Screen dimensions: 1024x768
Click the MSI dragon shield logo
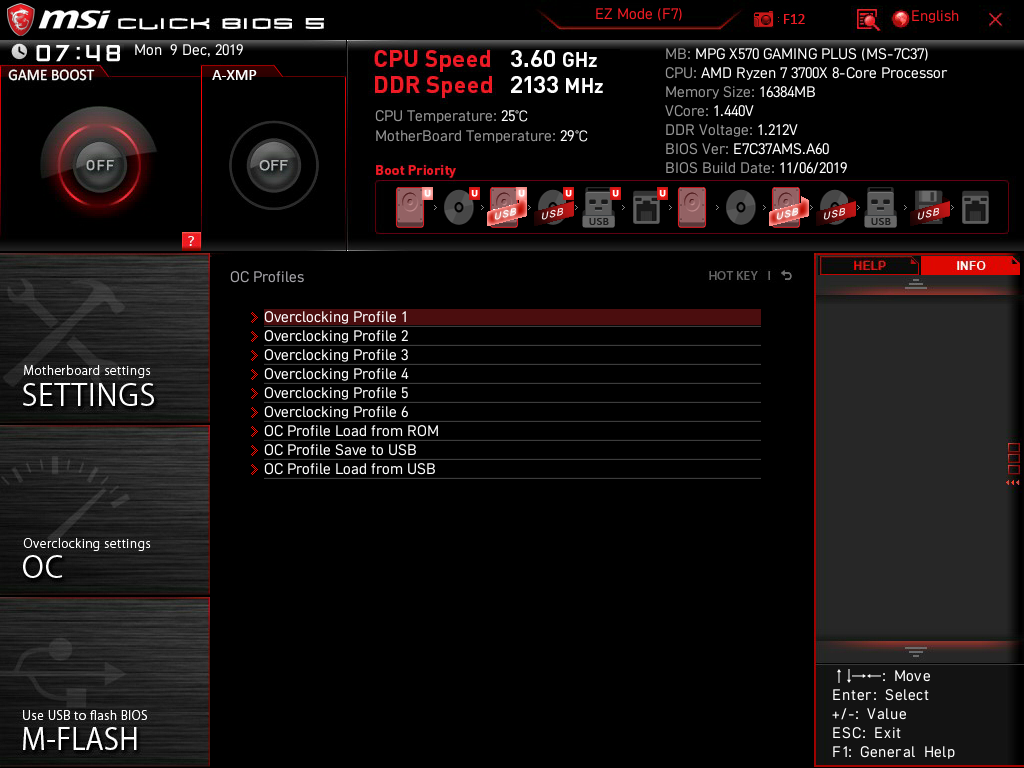[x=20, y=19]
